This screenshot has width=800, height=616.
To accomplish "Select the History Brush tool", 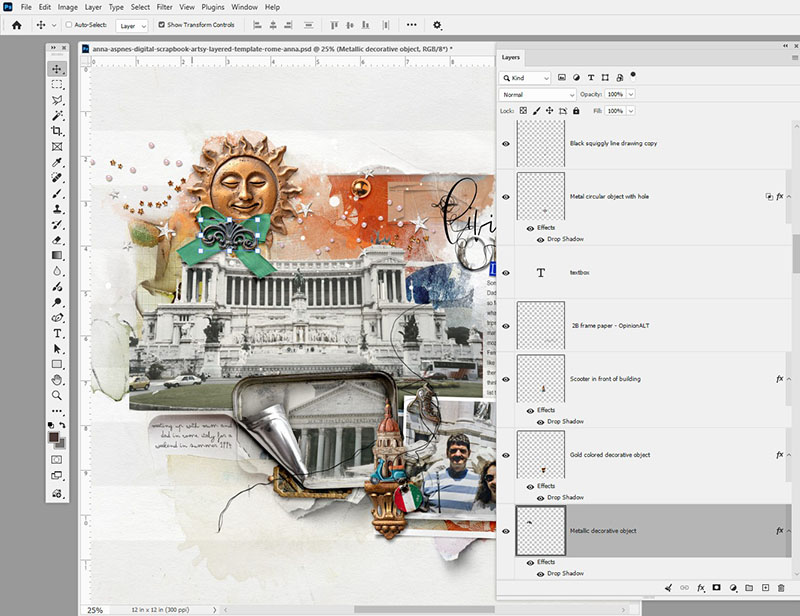I will (x=57, y=225).
